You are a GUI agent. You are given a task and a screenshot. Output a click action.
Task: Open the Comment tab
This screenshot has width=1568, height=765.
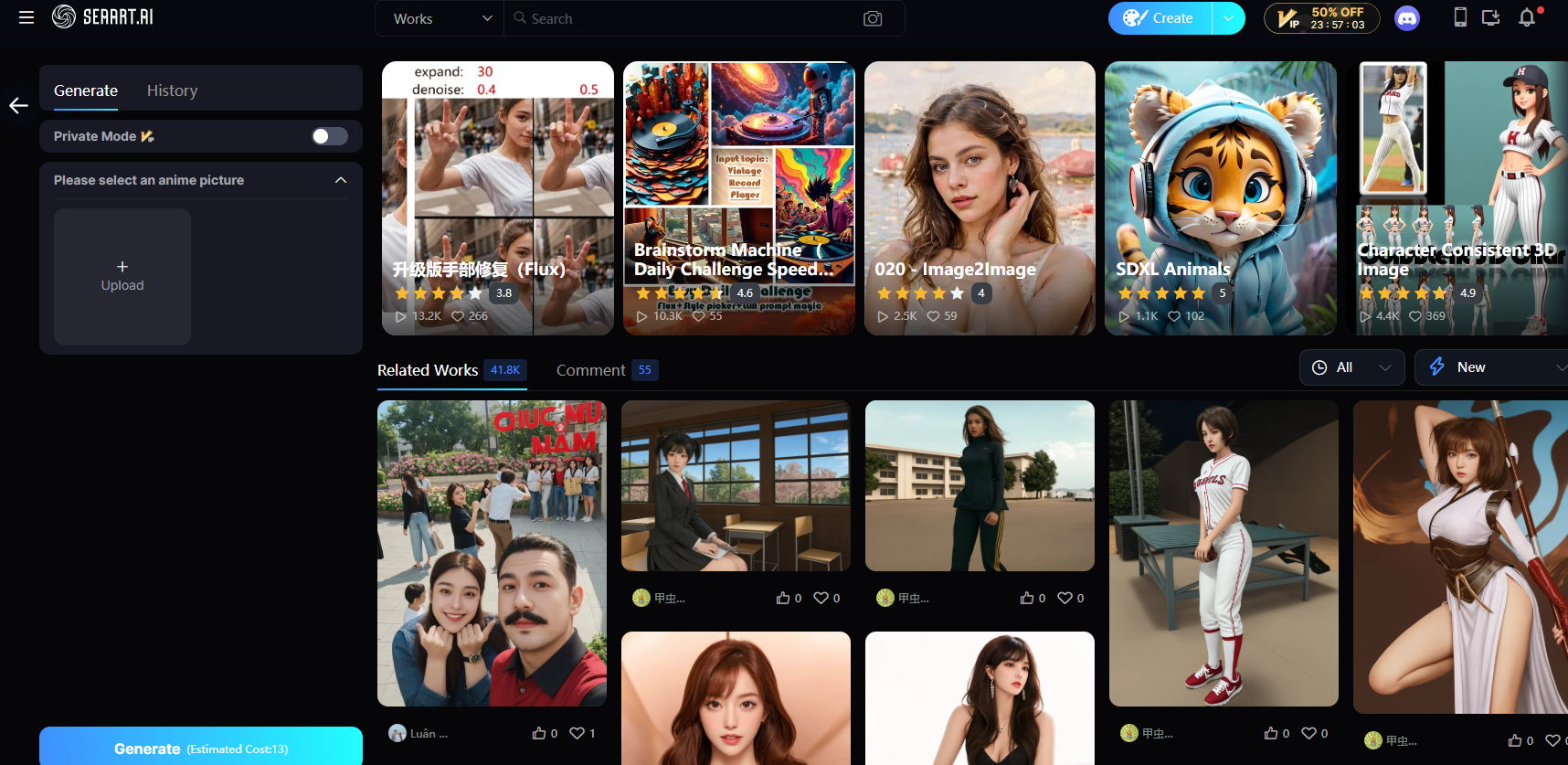pyautogui.click(x=590, y=370)
